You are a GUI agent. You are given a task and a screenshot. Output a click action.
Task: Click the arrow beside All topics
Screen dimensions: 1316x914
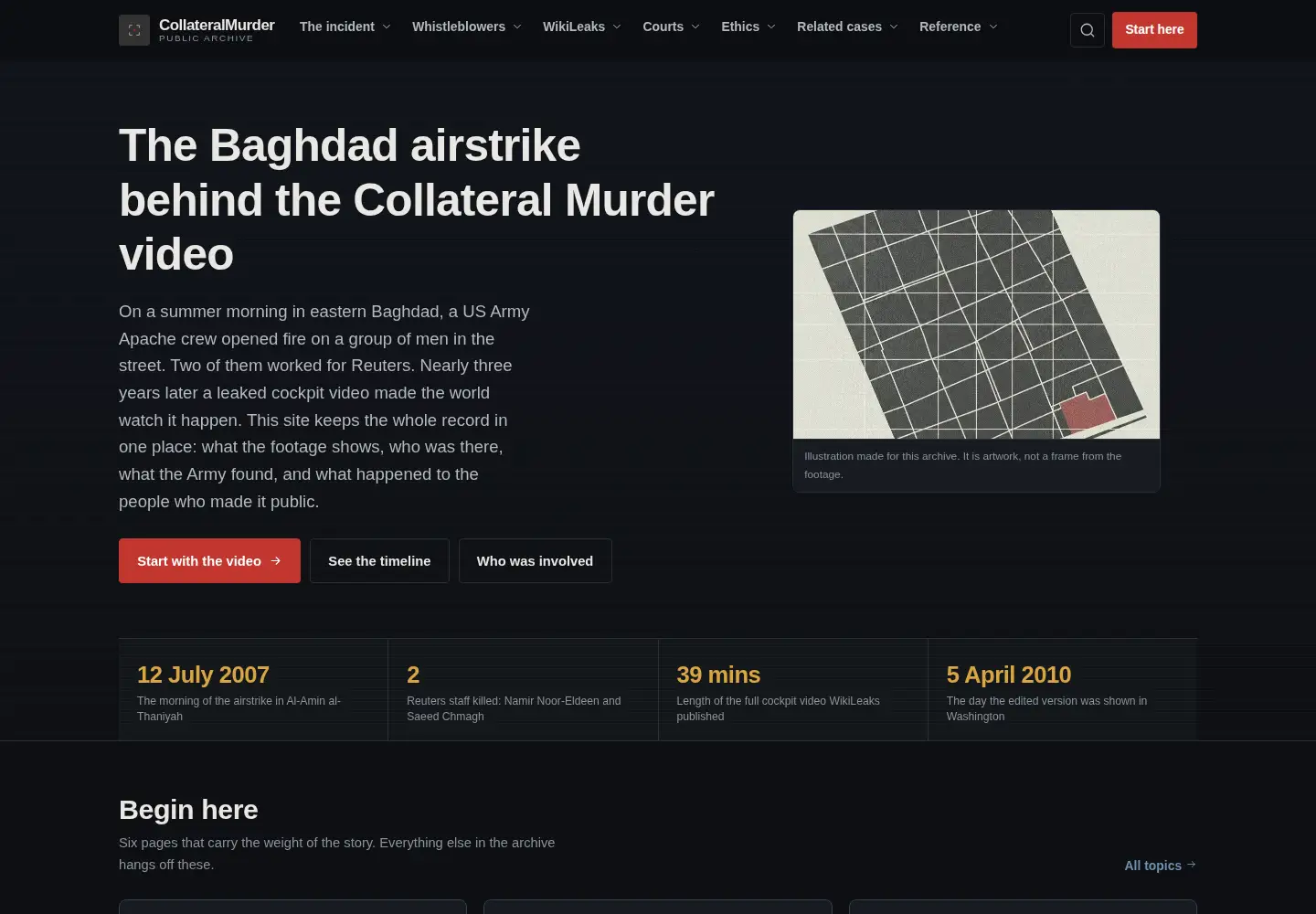(1191, 865)
